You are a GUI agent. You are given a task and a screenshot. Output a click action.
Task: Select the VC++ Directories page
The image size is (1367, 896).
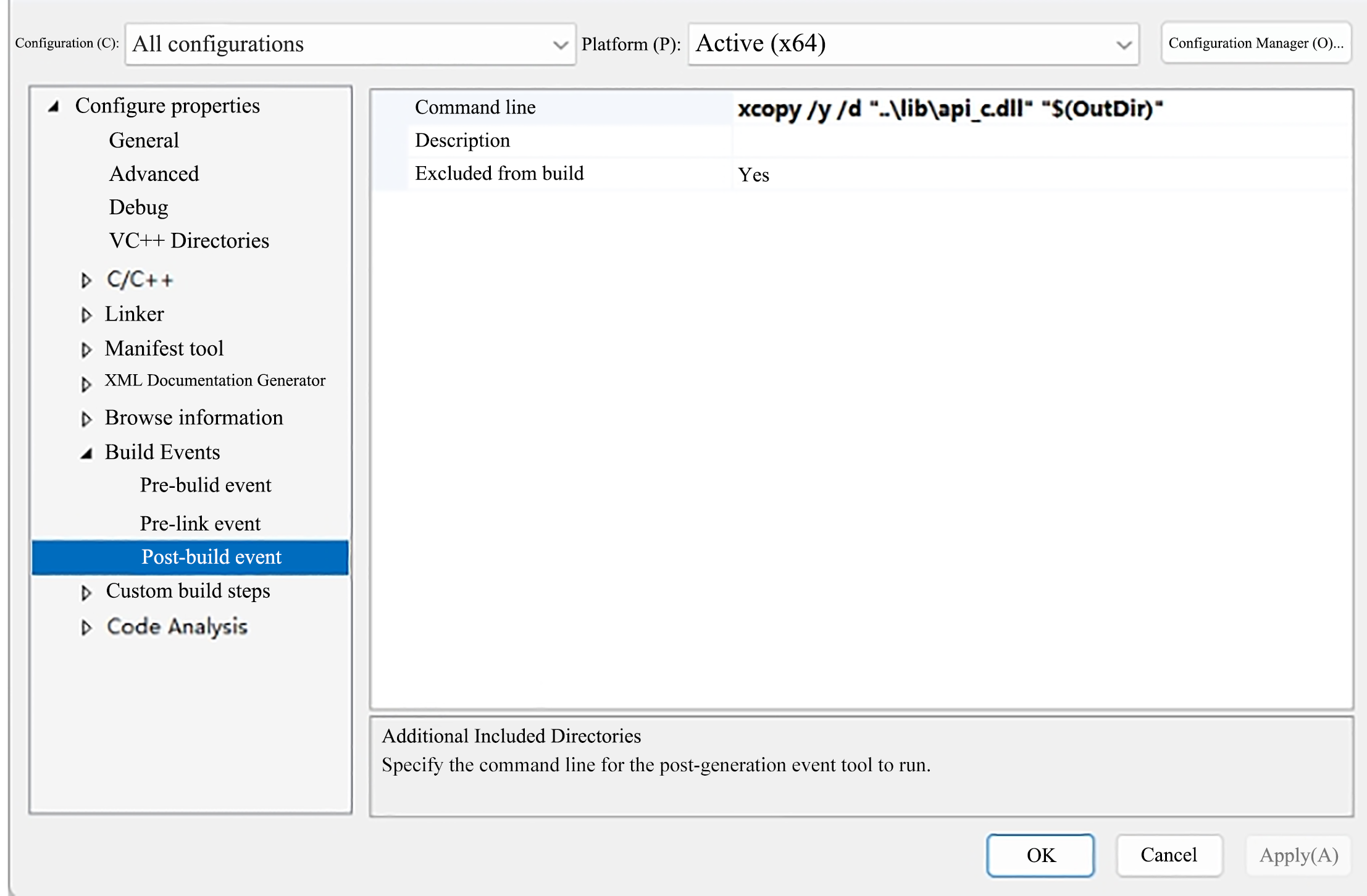click(x=189, y=241)
